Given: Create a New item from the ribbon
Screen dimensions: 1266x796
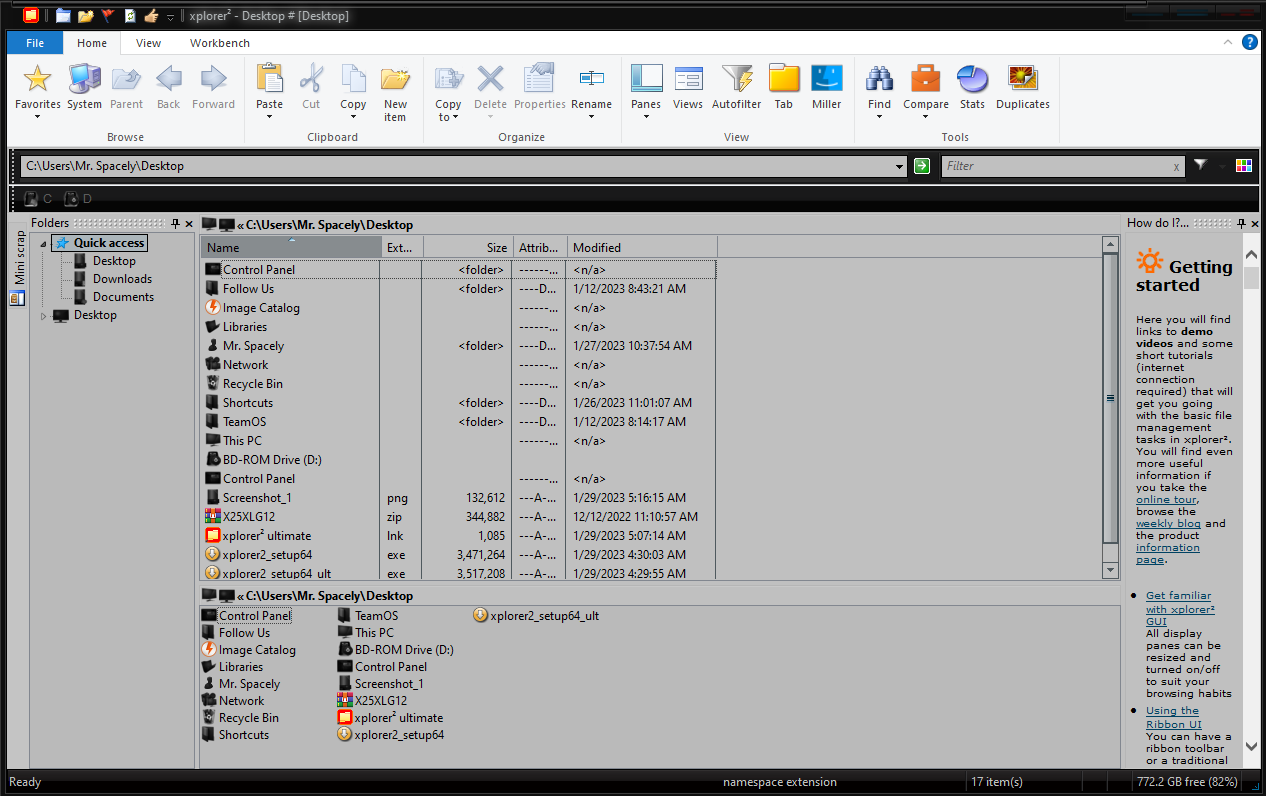Looking at the screenshot, I should 395,93.
